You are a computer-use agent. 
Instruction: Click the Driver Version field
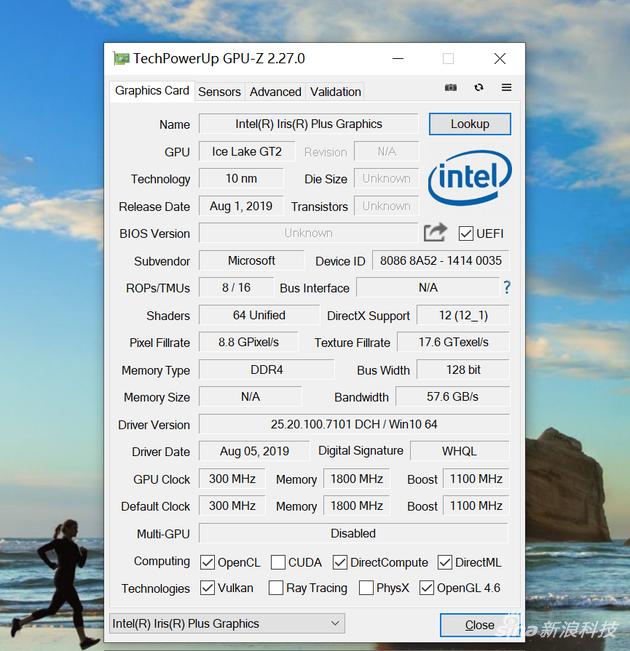pos(354,424)
